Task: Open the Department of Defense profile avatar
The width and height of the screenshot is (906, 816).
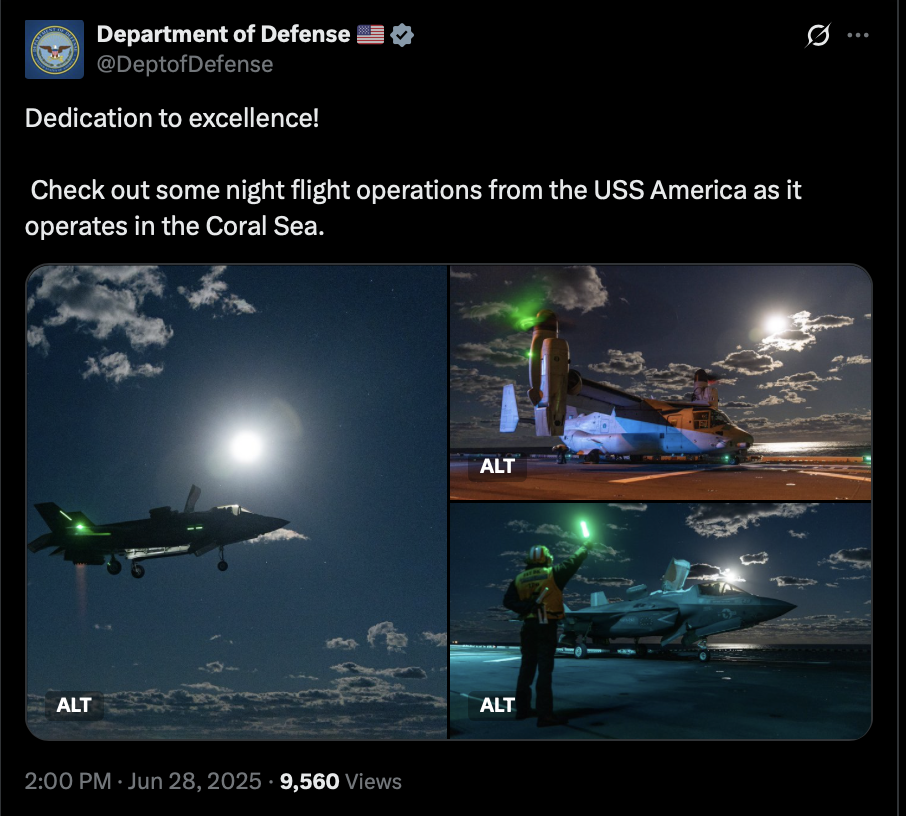Action: coord(54,50)
